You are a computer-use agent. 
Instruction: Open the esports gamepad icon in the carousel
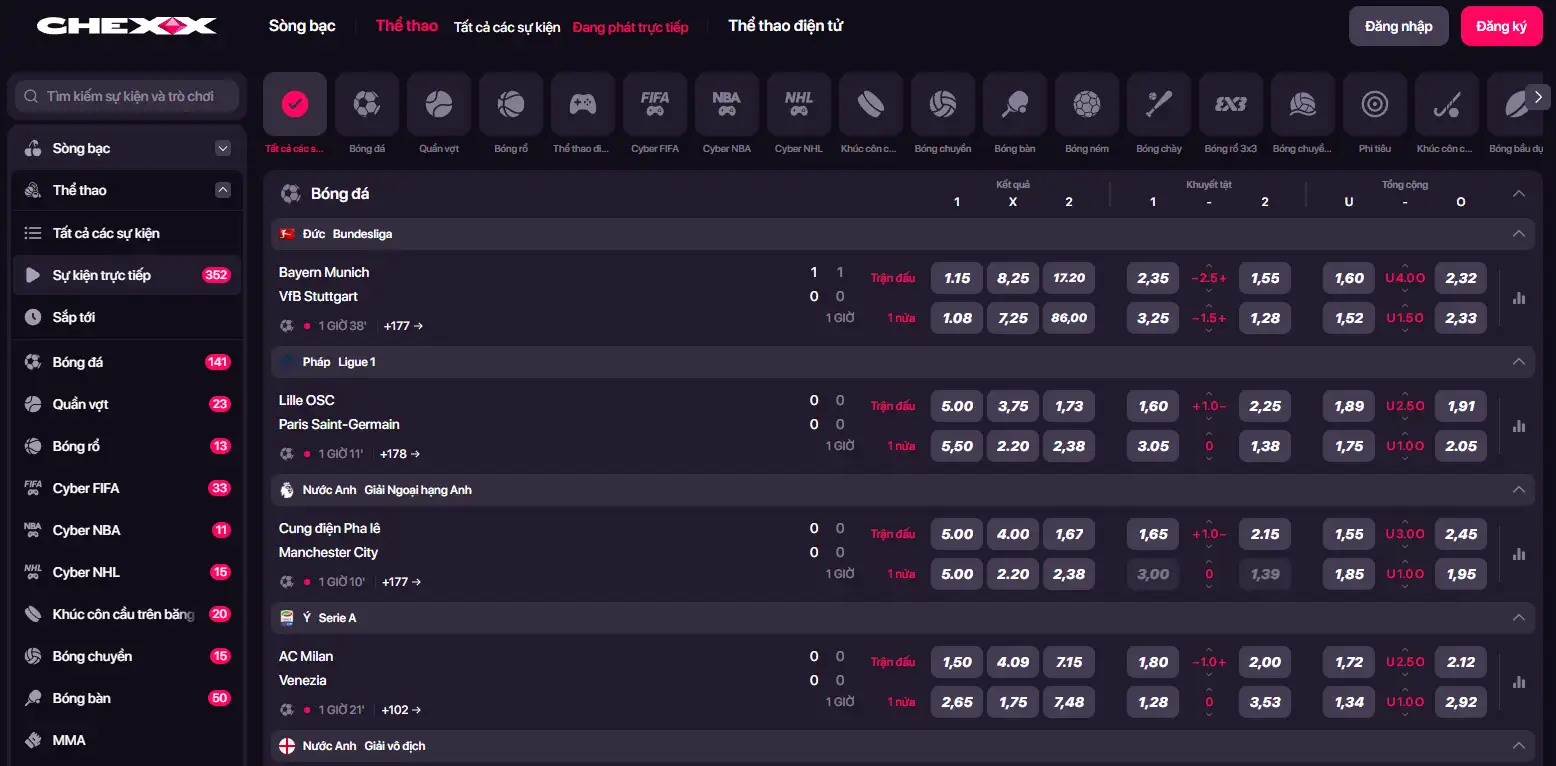tap(583, 104)
